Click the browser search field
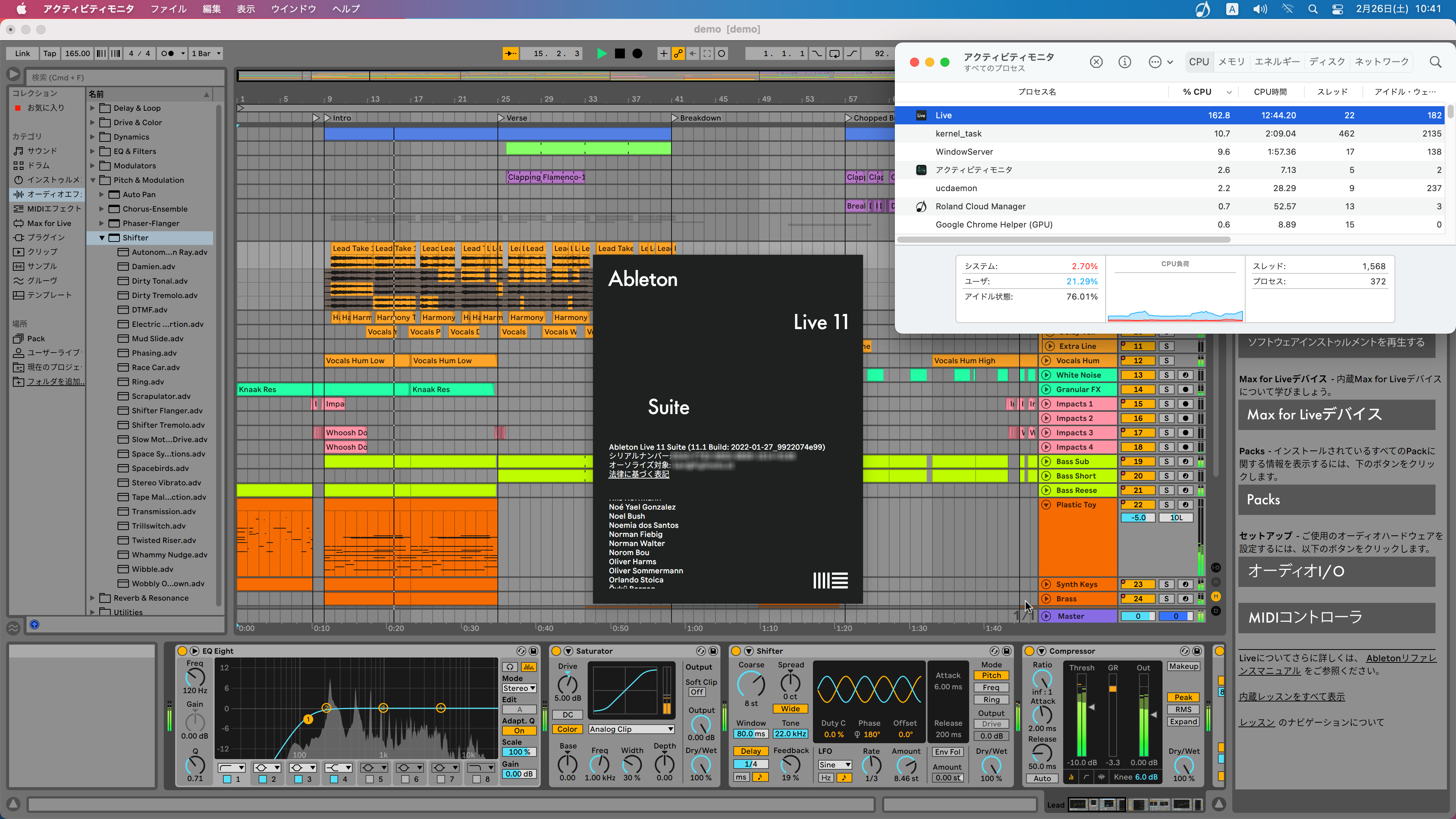Screen dimensions: 1456x819 (x=126, y=77)
